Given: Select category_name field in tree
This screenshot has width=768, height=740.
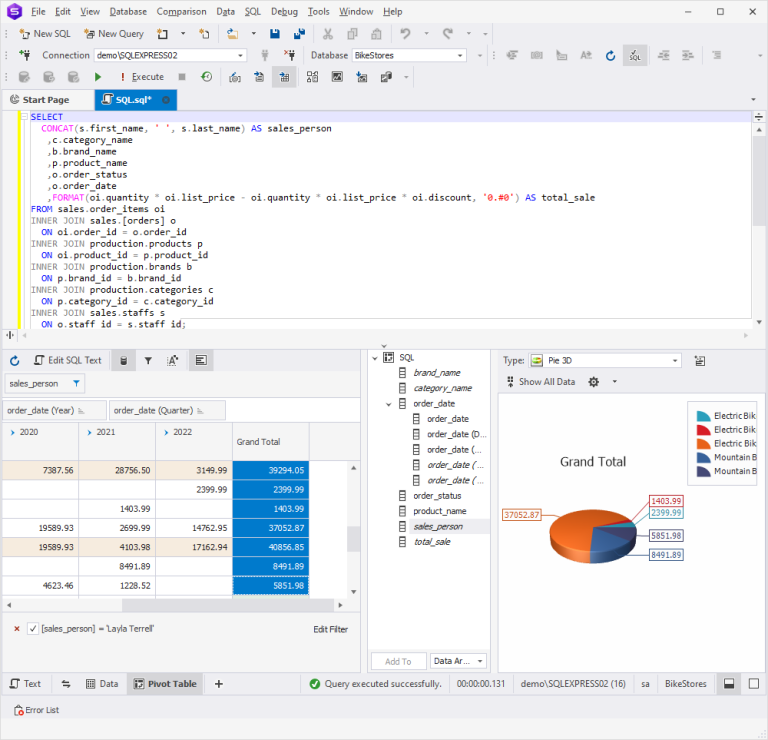Looking at the screenshot, I should tap(442, 388).
